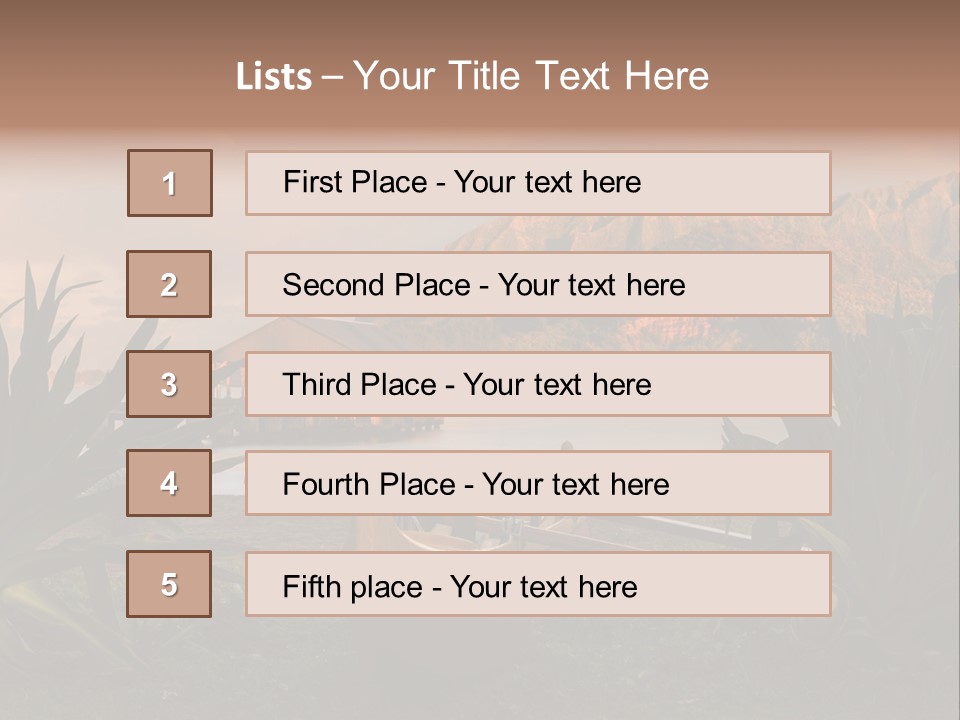Screen dimensions: 960x720
Task: Click blank margin right of First Place box
Action: 895,183
